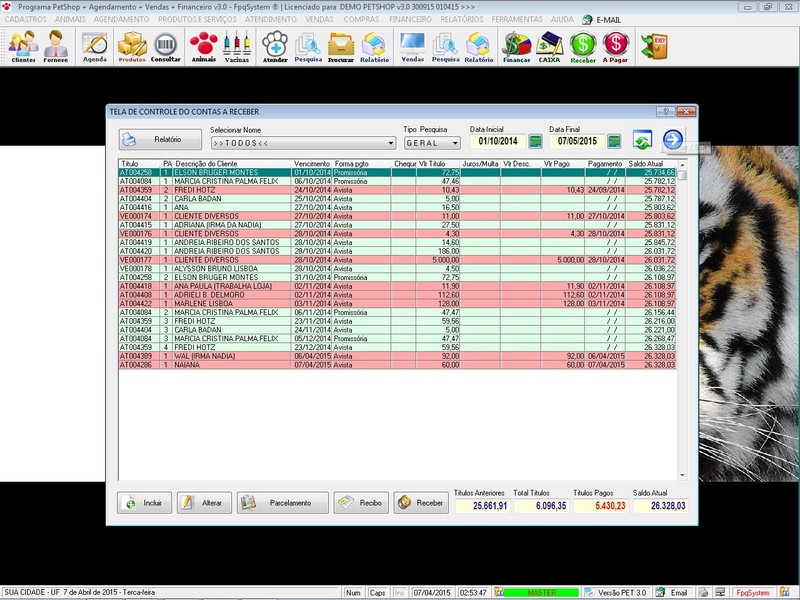Viewport: 800px width, 600px height.
Task: Click Pesquisa icon next to Atender
Action: click(x=308, y=46)
